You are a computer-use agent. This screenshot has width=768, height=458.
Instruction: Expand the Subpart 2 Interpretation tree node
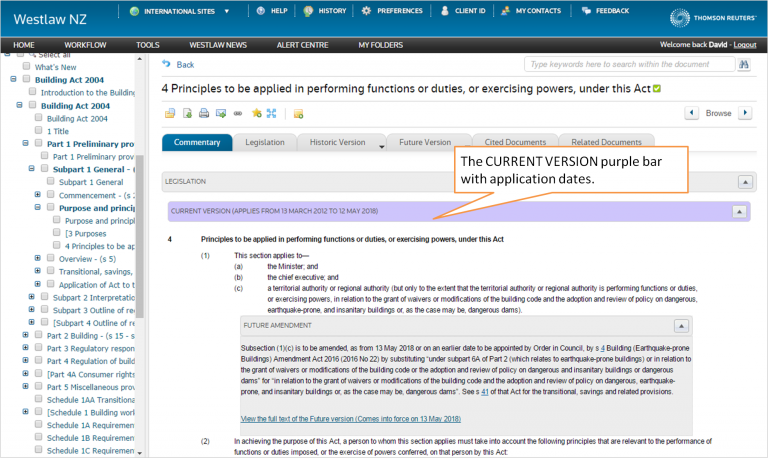(32, 297)
